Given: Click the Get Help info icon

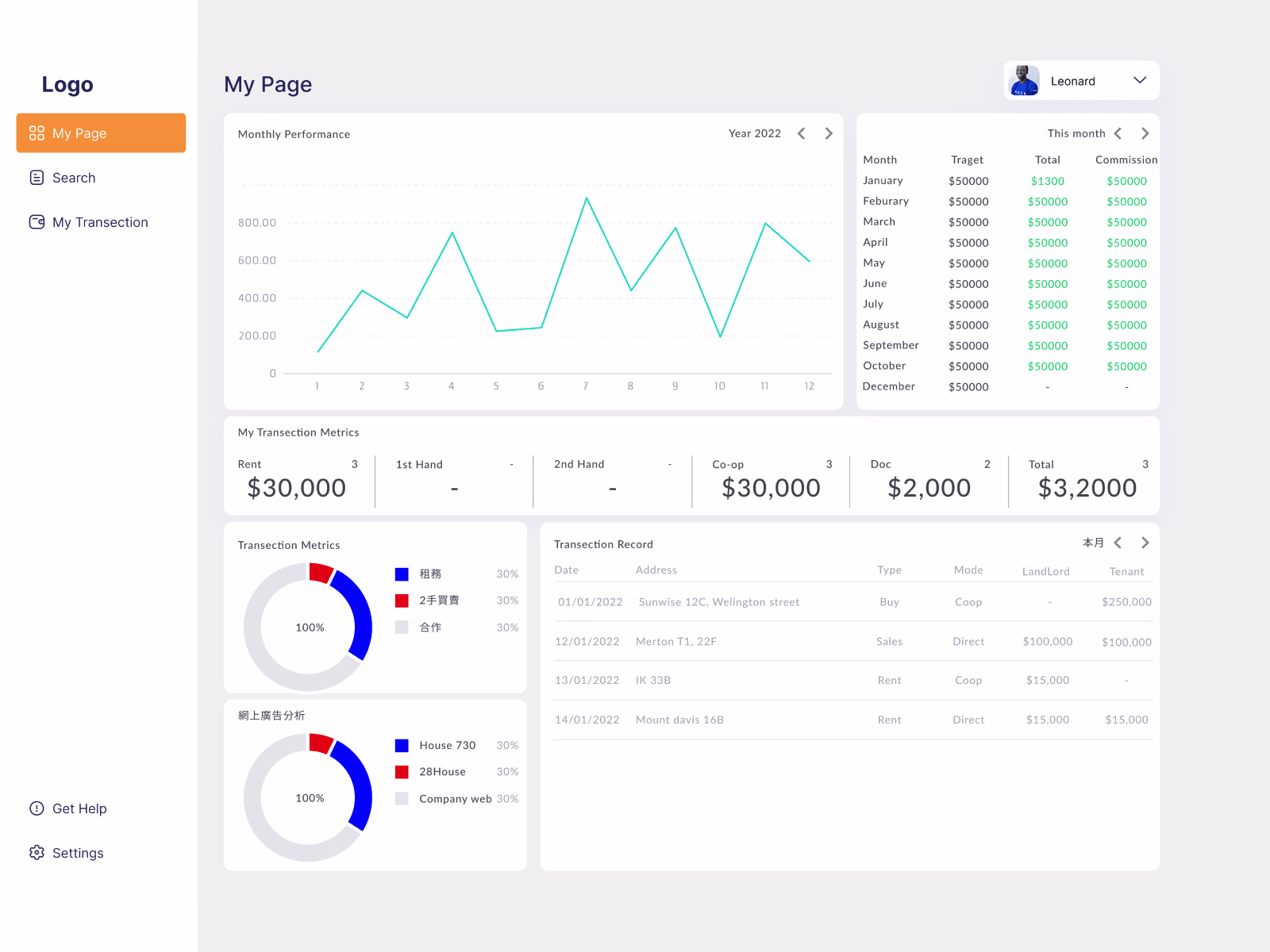Looking at the screenshot, I should click(x=37, y=808).
